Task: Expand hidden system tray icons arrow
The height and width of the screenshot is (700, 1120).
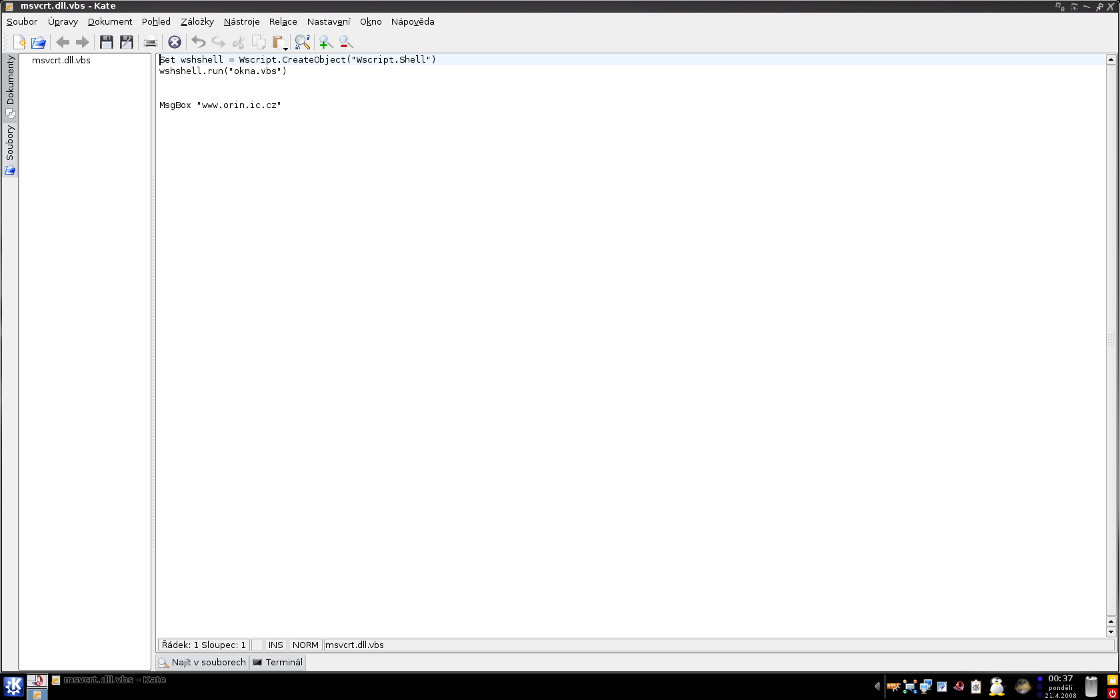Action: 877,686
